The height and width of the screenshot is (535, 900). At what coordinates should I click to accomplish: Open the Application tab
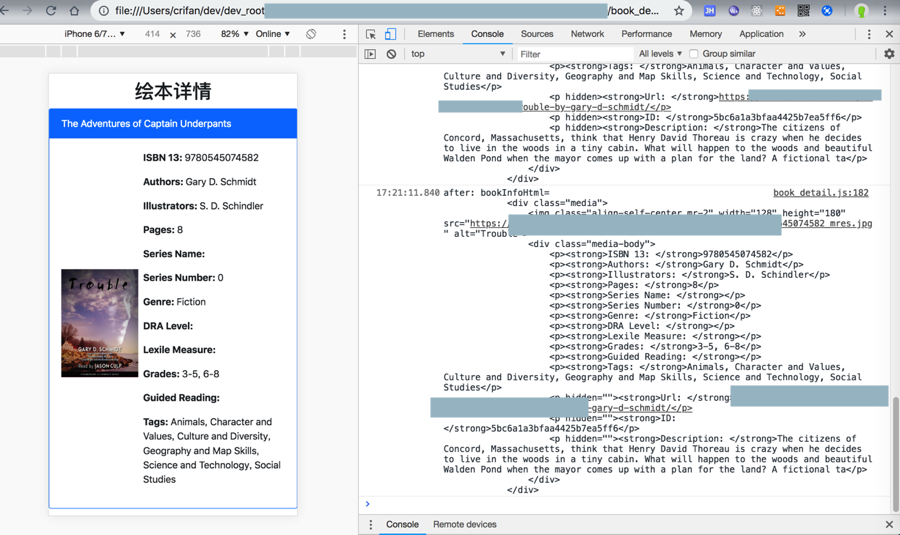point(761,34)
